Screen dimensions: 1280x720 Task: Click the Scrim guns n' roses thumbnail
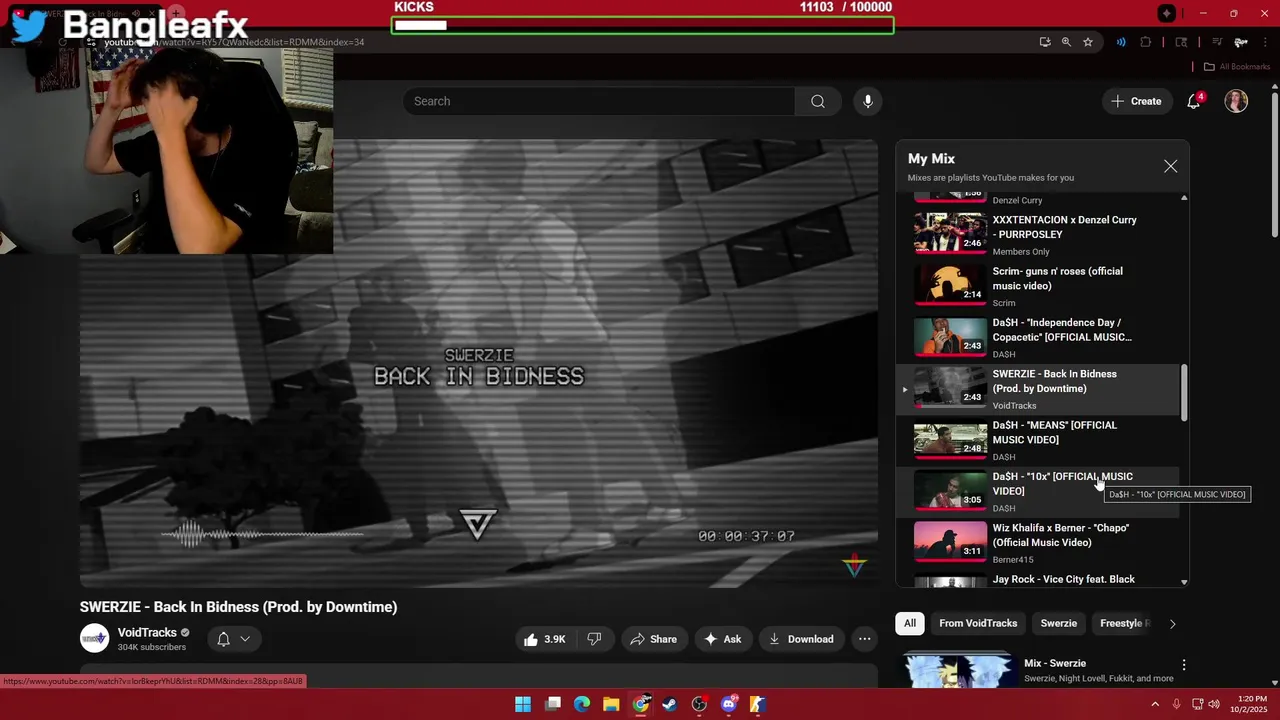point(950,284)
